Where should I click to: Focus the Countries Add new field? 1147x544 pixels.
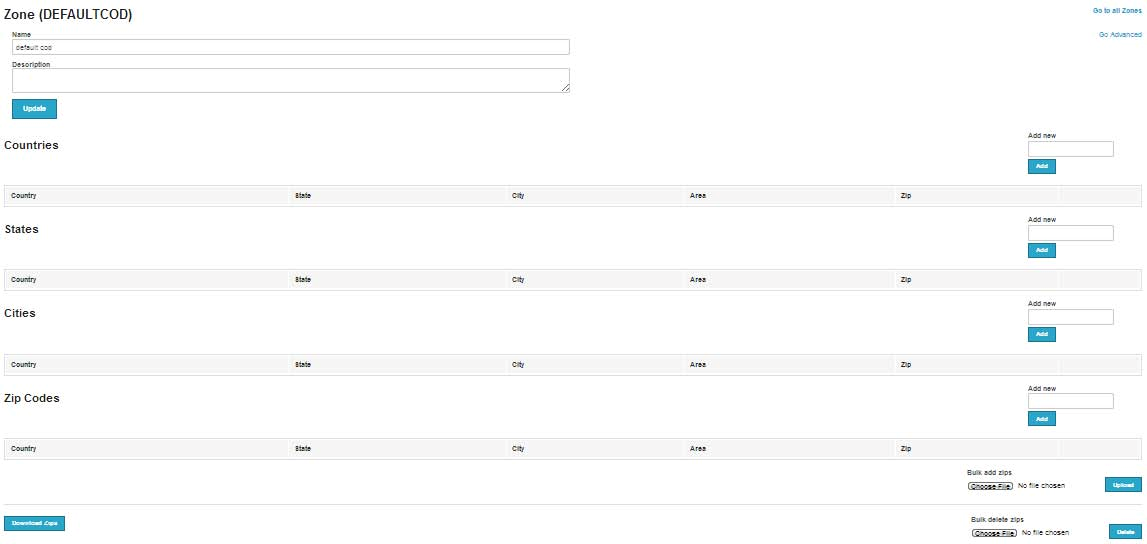pyautogui.click(x=1070, y=149)
